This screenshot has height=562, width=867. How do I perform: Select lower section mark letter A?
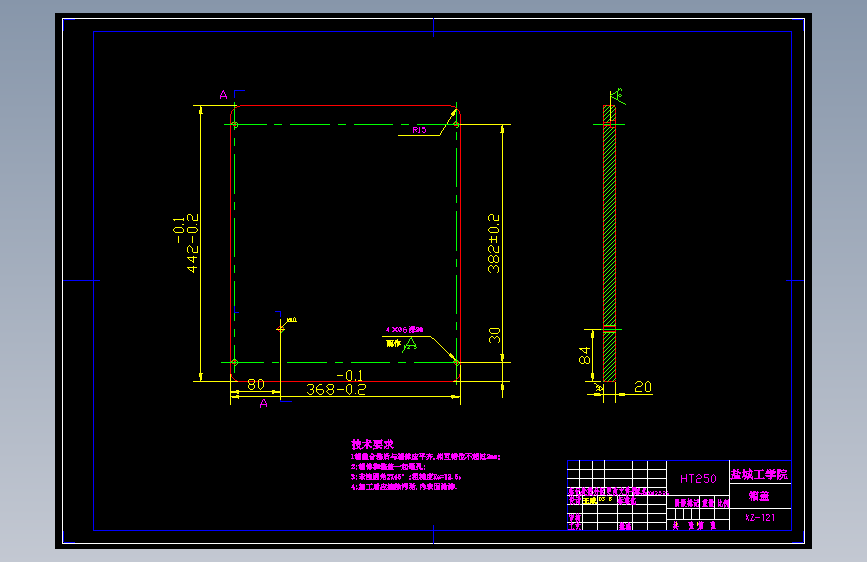point(264,404)
